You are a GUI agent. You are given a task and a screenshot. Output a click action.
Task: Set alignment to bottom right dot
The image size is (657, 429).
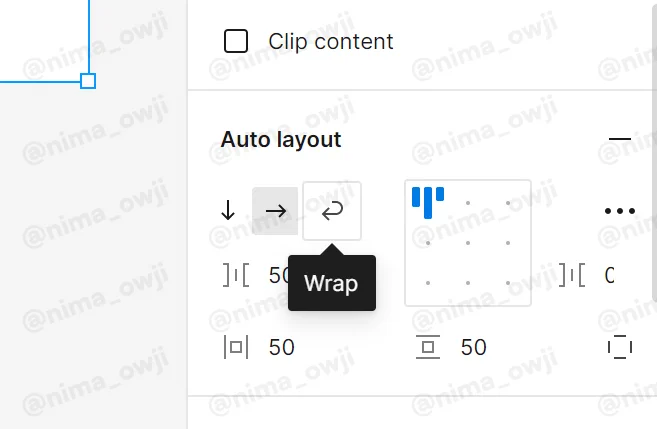(x=508, y=283)
